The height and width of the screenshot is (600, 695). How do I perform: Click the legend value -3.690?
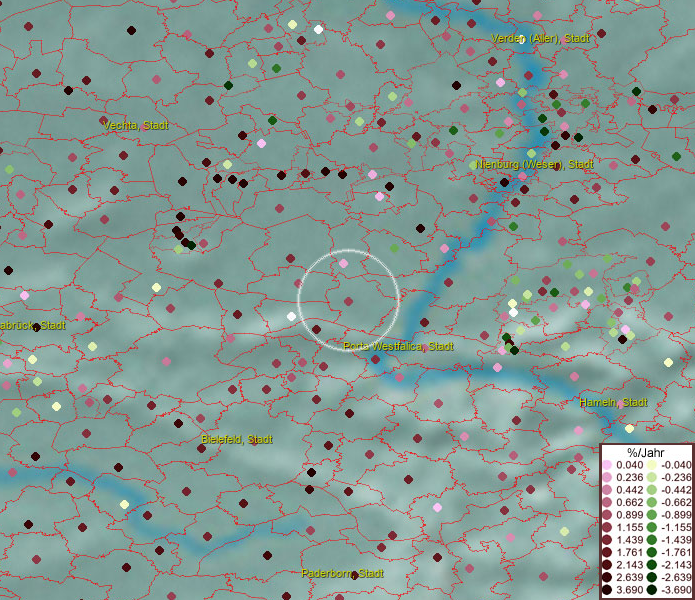[x=676, y=590]
